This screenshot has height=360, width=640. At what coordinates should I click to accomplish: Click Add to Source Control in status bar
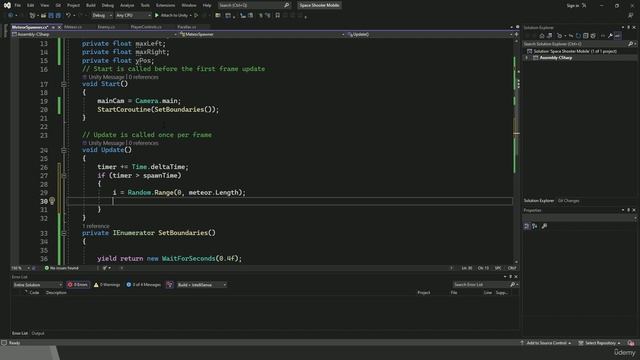click(546, 343)
